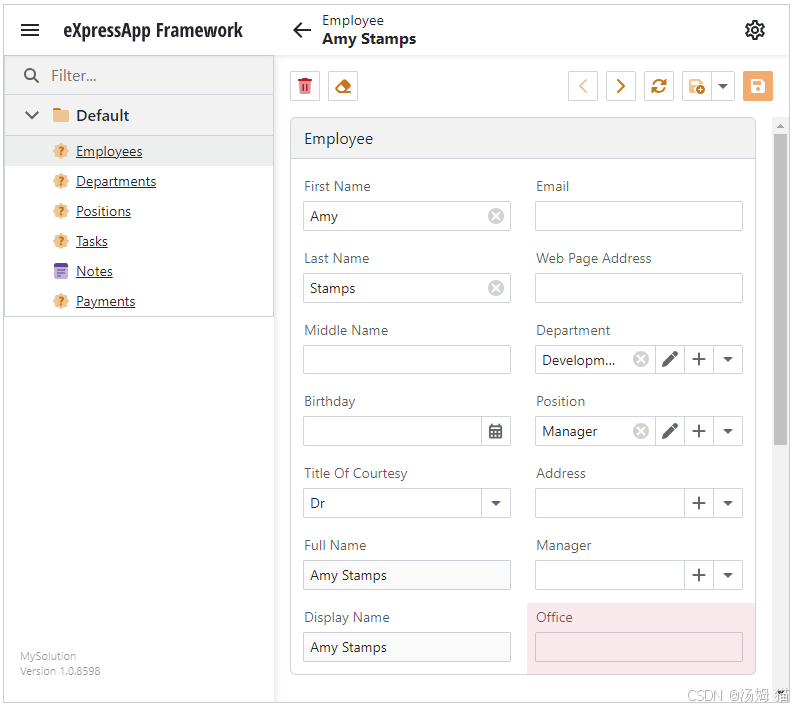Image resolution: width=796 pixels, height=709 pixels.
Task: Expand the Manager dropdown list
Action: pyautogui.click(x=728, y=575)
